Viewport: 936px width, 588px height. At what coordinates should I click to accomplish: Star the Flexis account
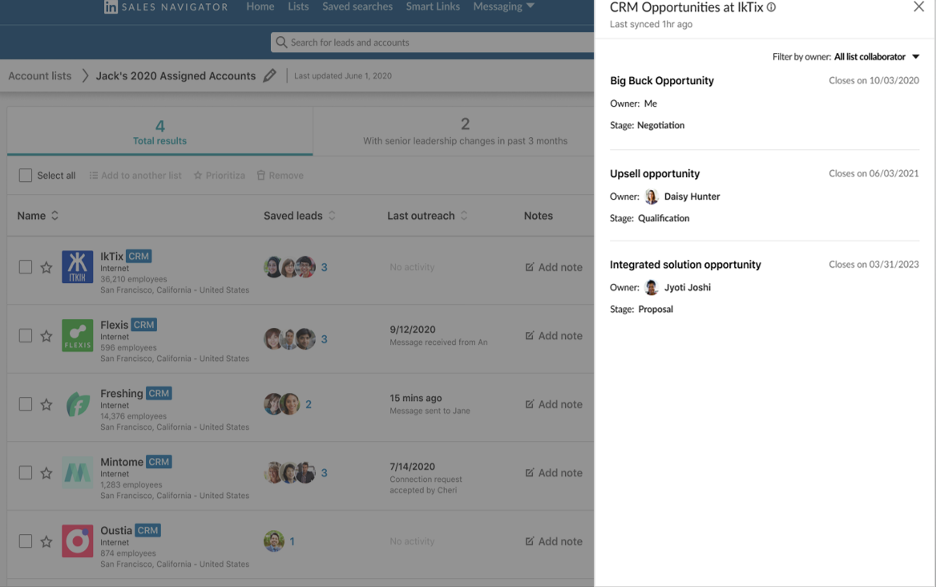[x=46, y=336]
